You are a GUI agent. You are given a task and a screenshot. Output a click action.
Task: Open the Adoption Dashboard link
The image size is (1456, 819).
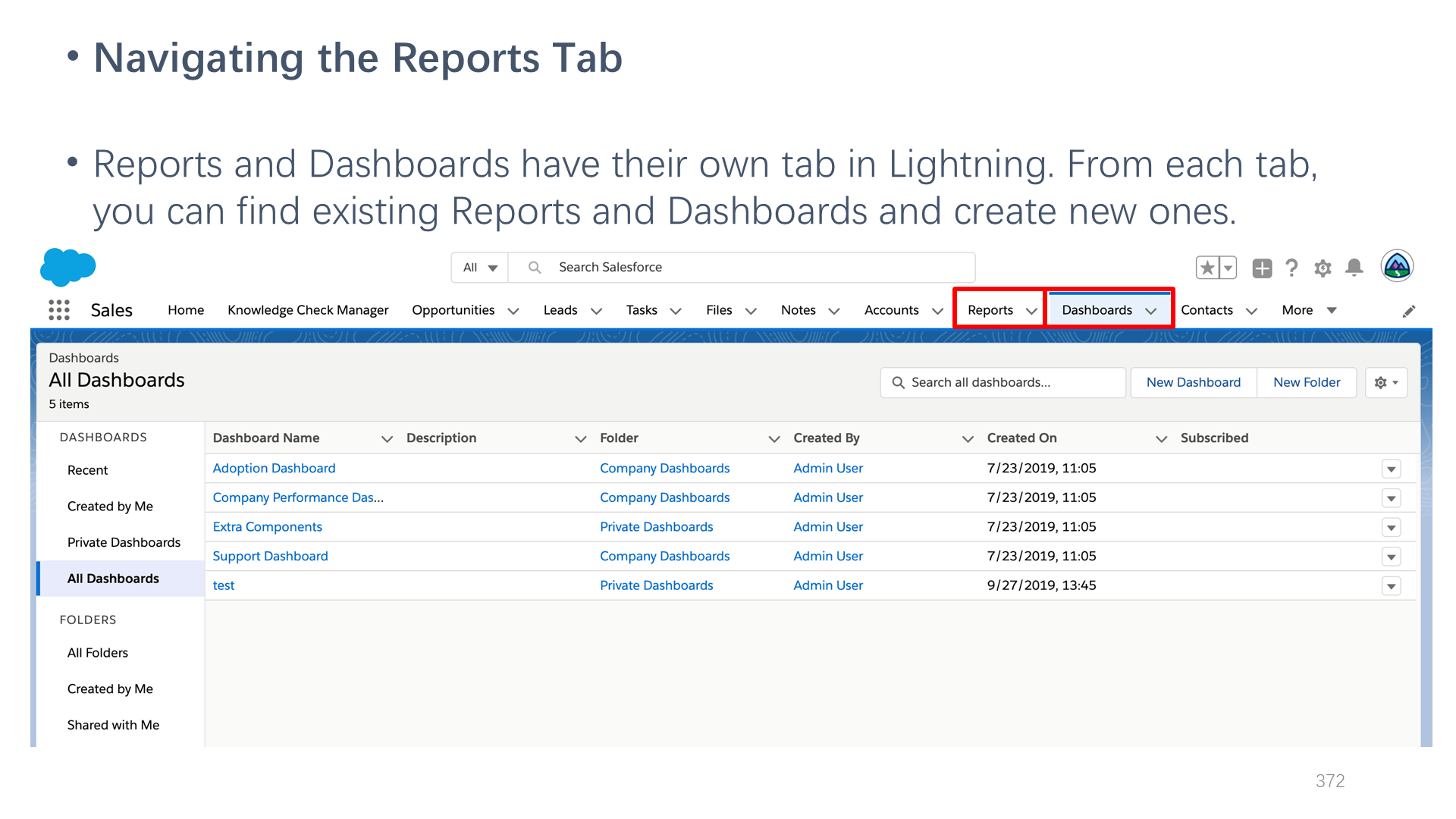coord(274,469)
